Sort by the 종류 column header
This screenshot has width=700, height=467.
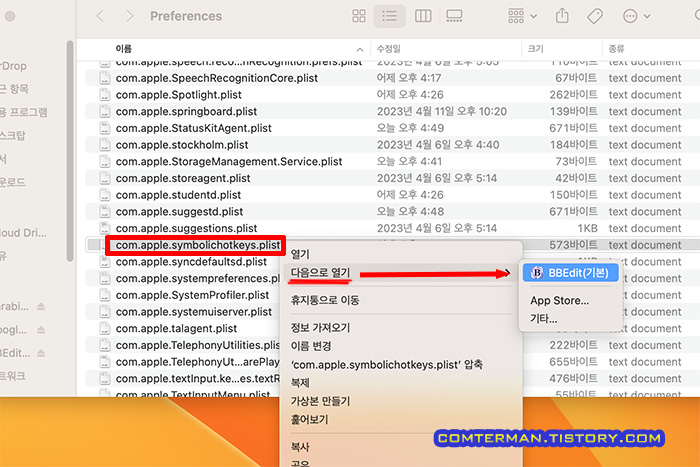tap(617, 49)
